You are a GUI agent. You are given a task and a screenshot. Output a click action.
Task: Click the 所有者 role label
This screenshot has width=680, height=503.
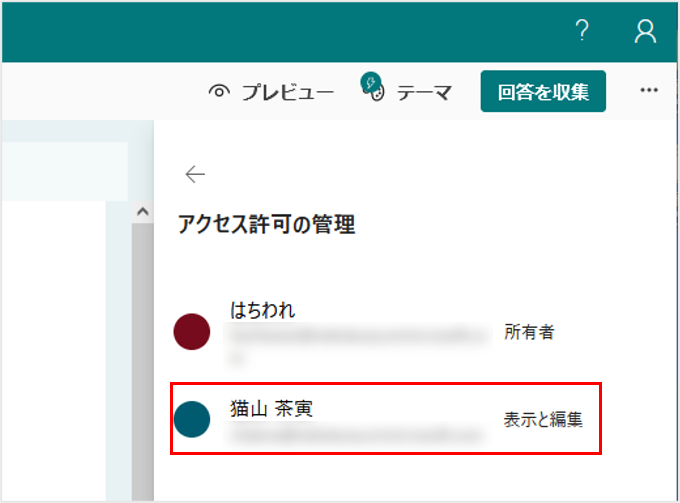(529, 332)
